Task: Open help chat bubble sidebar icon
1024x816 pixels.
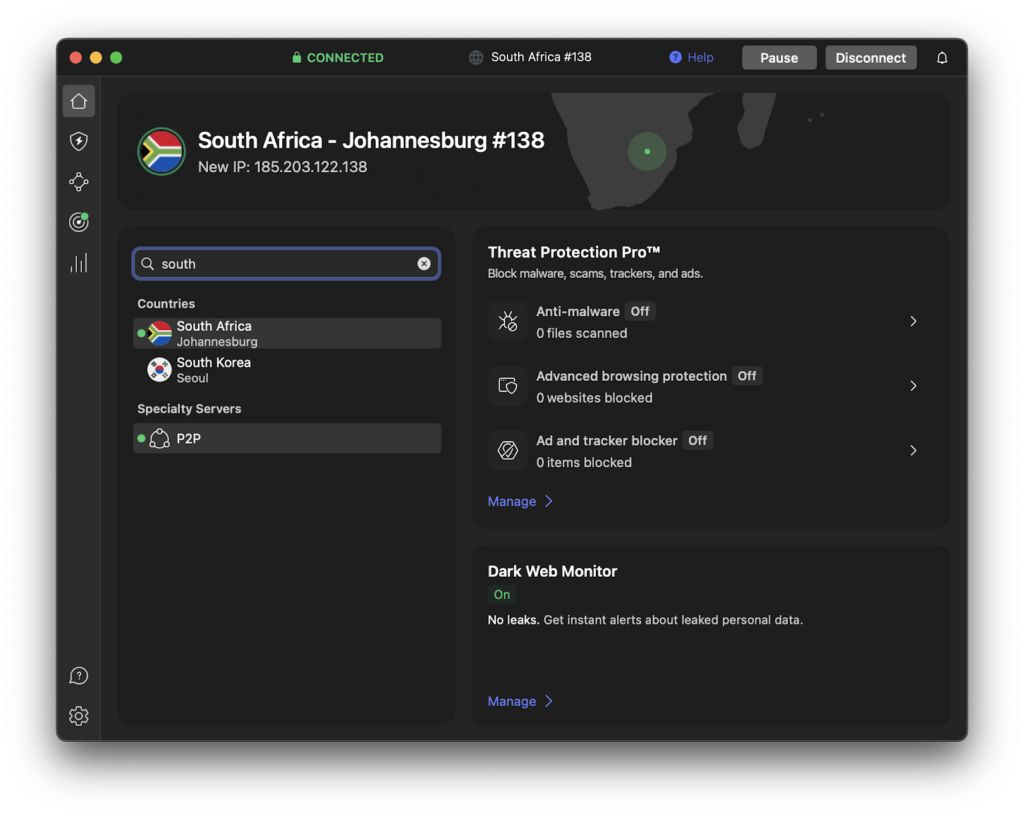Action: point(78,676)
